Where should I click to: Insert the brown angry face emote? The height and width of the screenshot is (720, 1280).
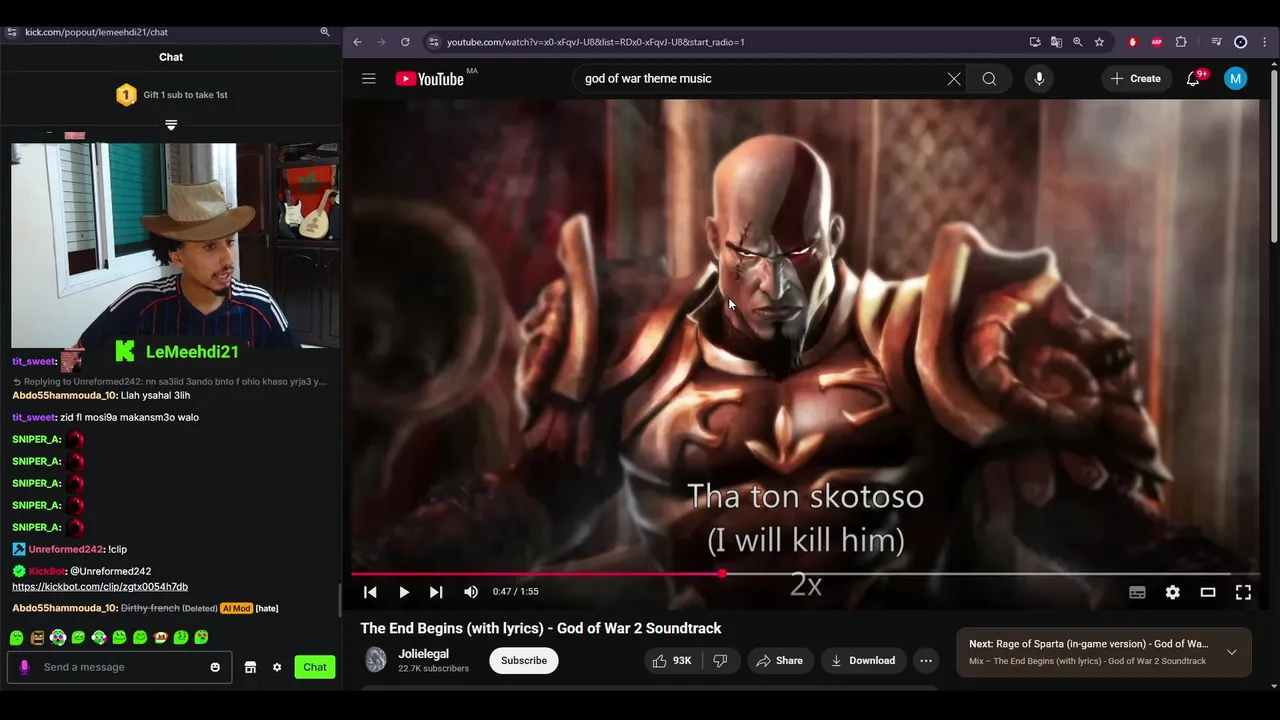click(37, 638)
